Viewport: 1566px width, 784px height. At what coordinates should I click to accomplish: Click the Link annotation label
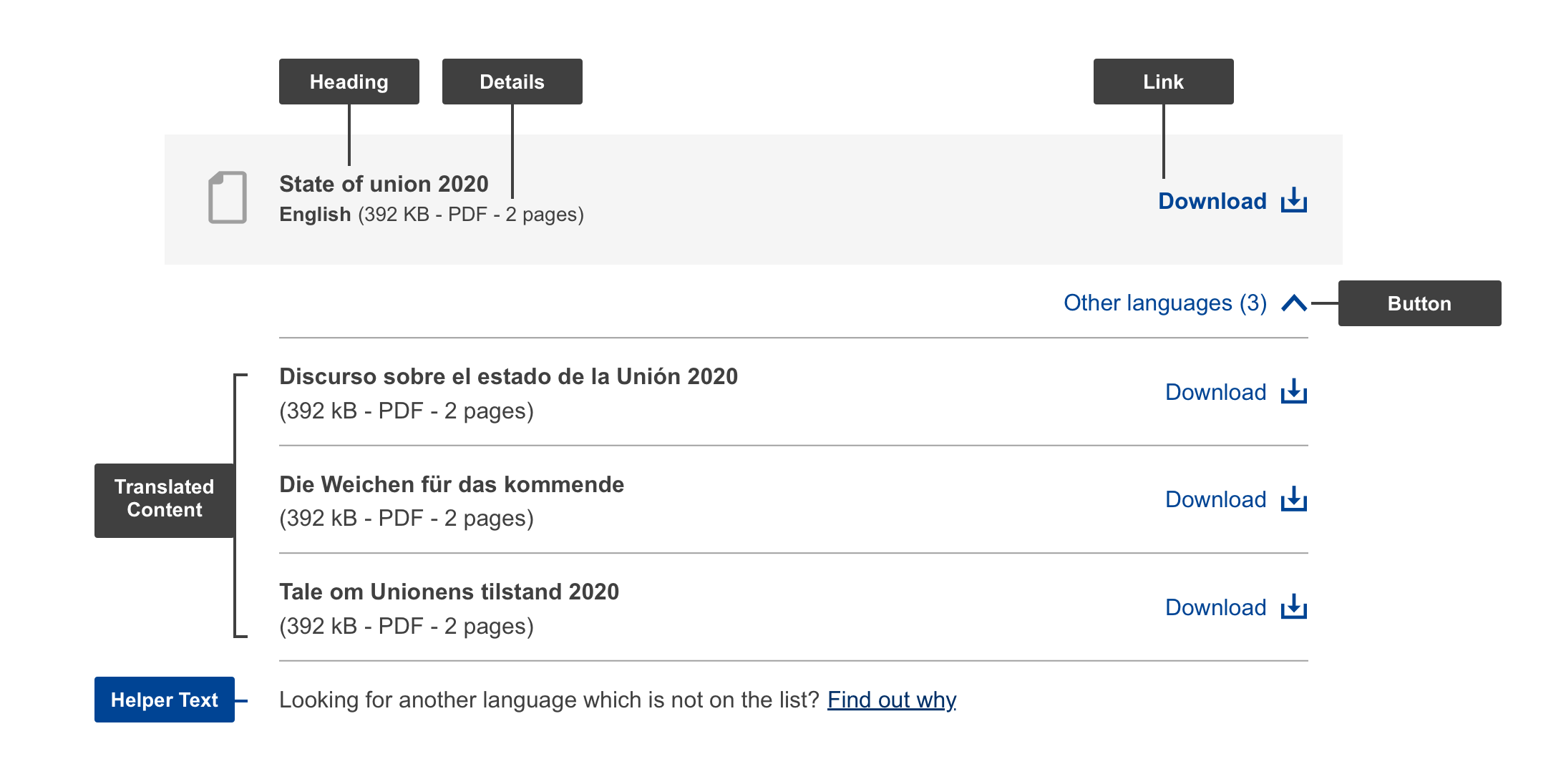[x=1164, y=82]
